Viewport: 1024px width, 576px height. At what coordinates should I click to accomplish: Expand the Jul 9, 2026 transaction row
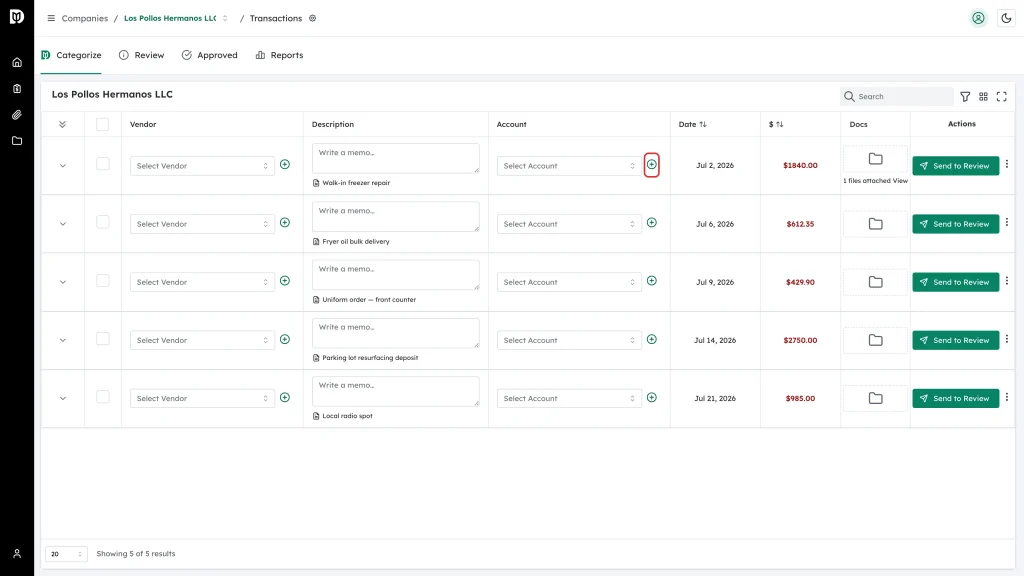pyautogui.click(x=63, y=282)
